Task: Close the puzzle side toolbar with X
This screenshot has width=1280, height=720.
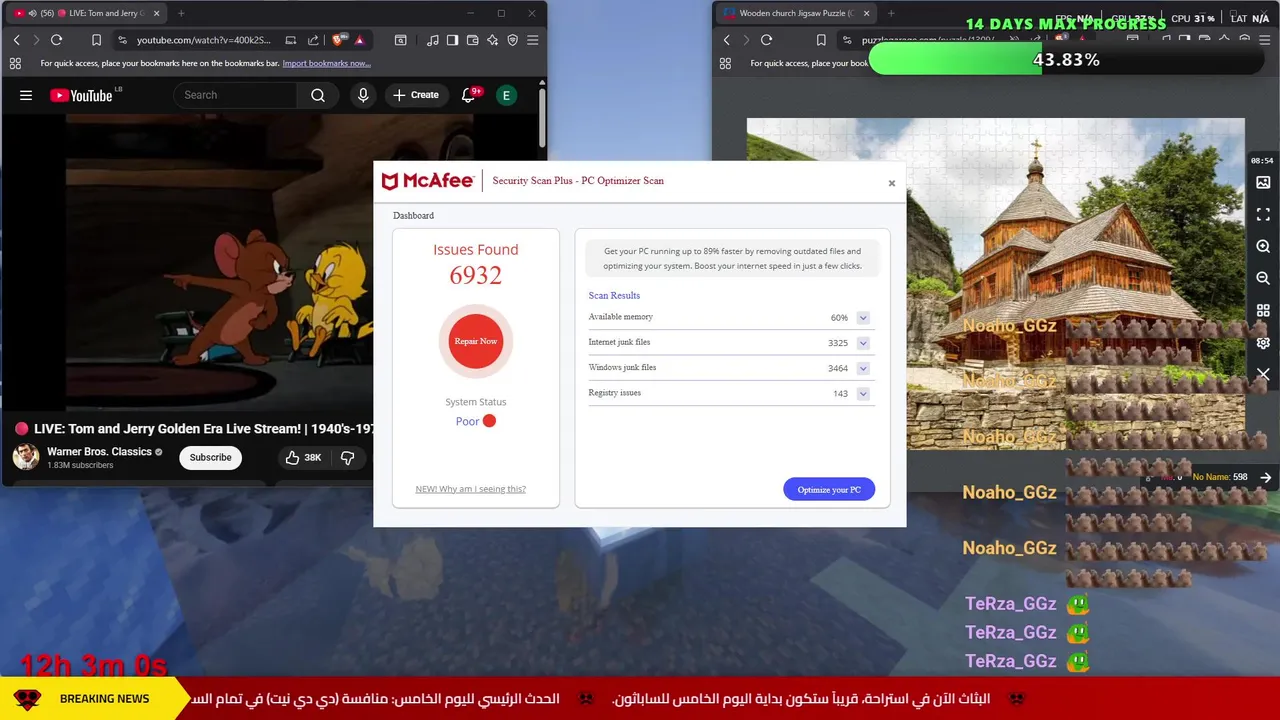Action: tap(1263, 374)
